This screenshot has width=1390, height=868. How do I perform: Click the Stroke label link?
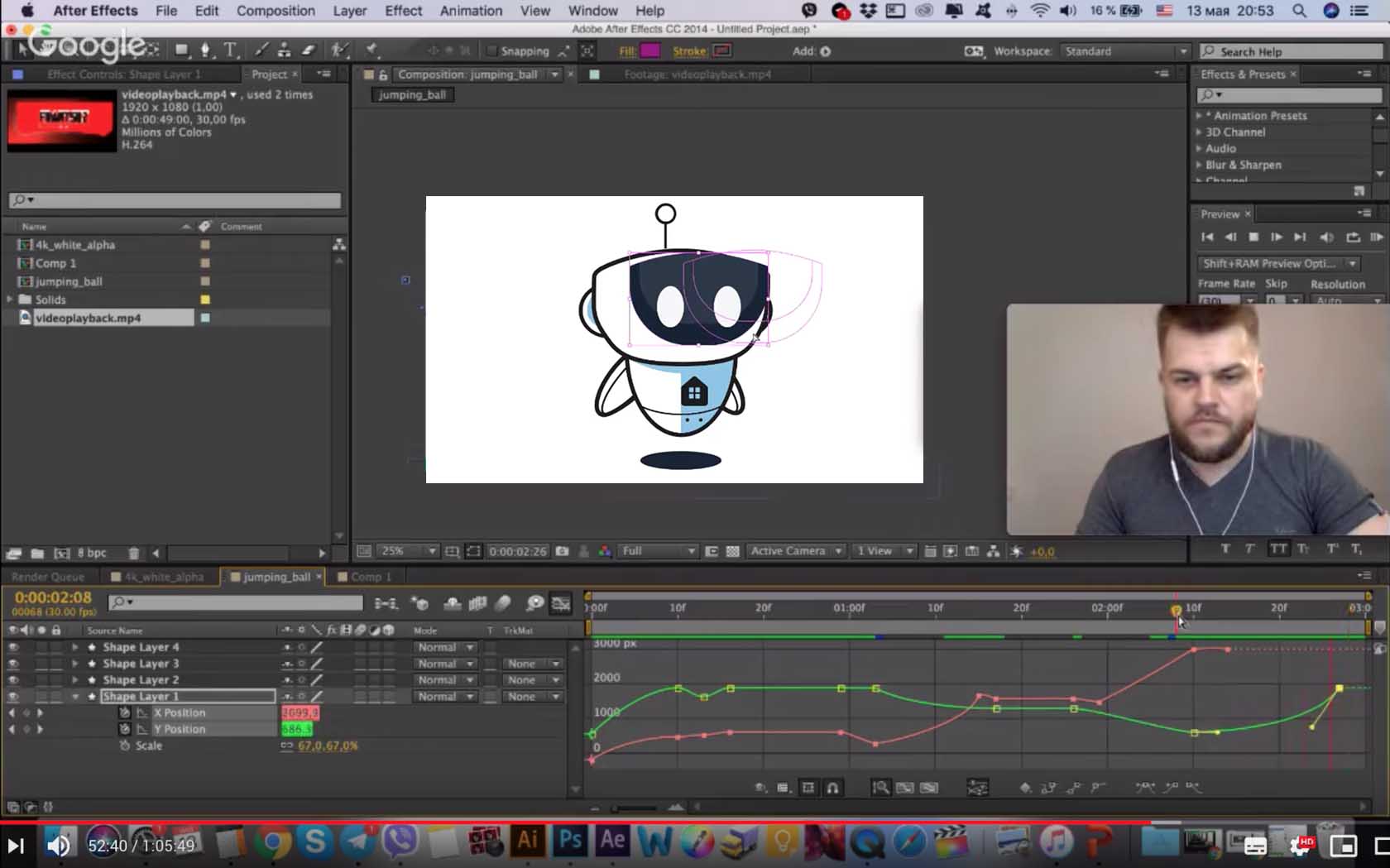point(688,51)
